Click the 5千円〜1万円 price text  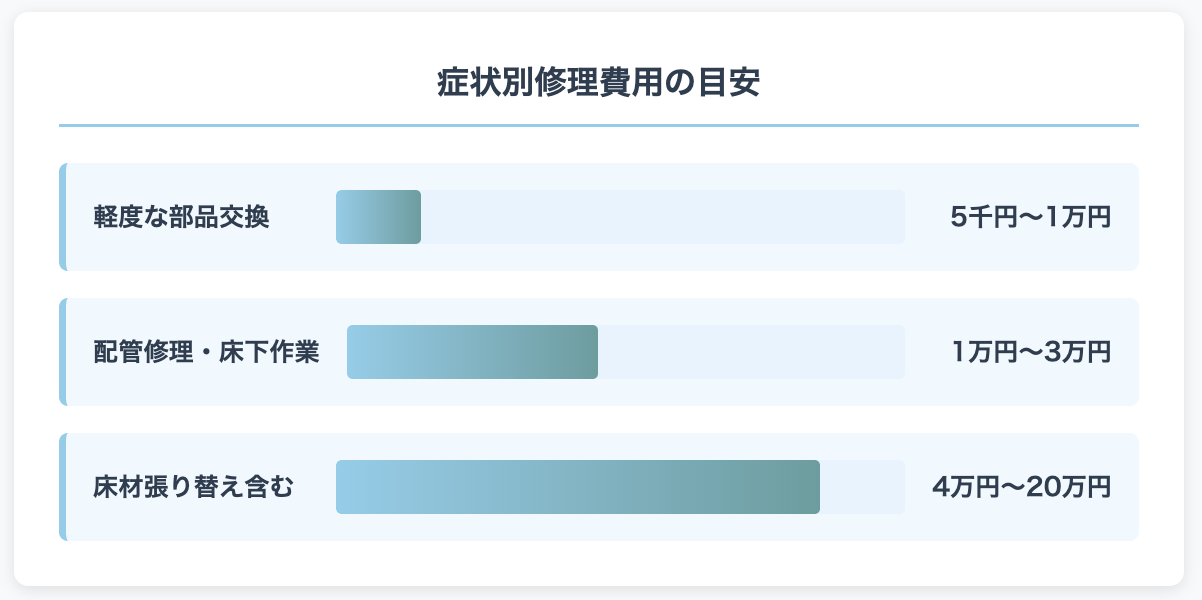1031,217
